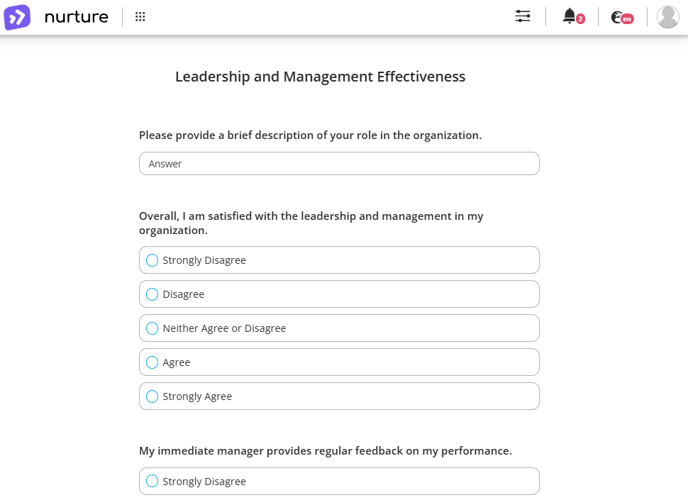Click the purple Nurture logo icon
This screenshot has height=500, width=688.
pyautogui.click(x=17, y=17)
